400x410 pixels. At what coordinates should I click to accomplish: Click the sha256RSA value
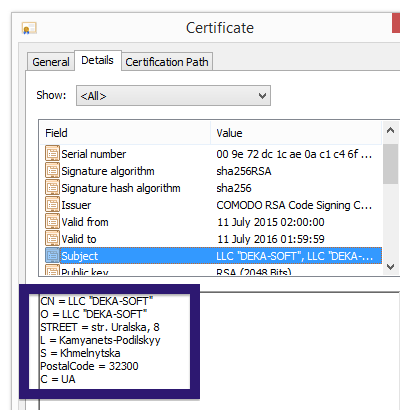click(x=244, y=171)
